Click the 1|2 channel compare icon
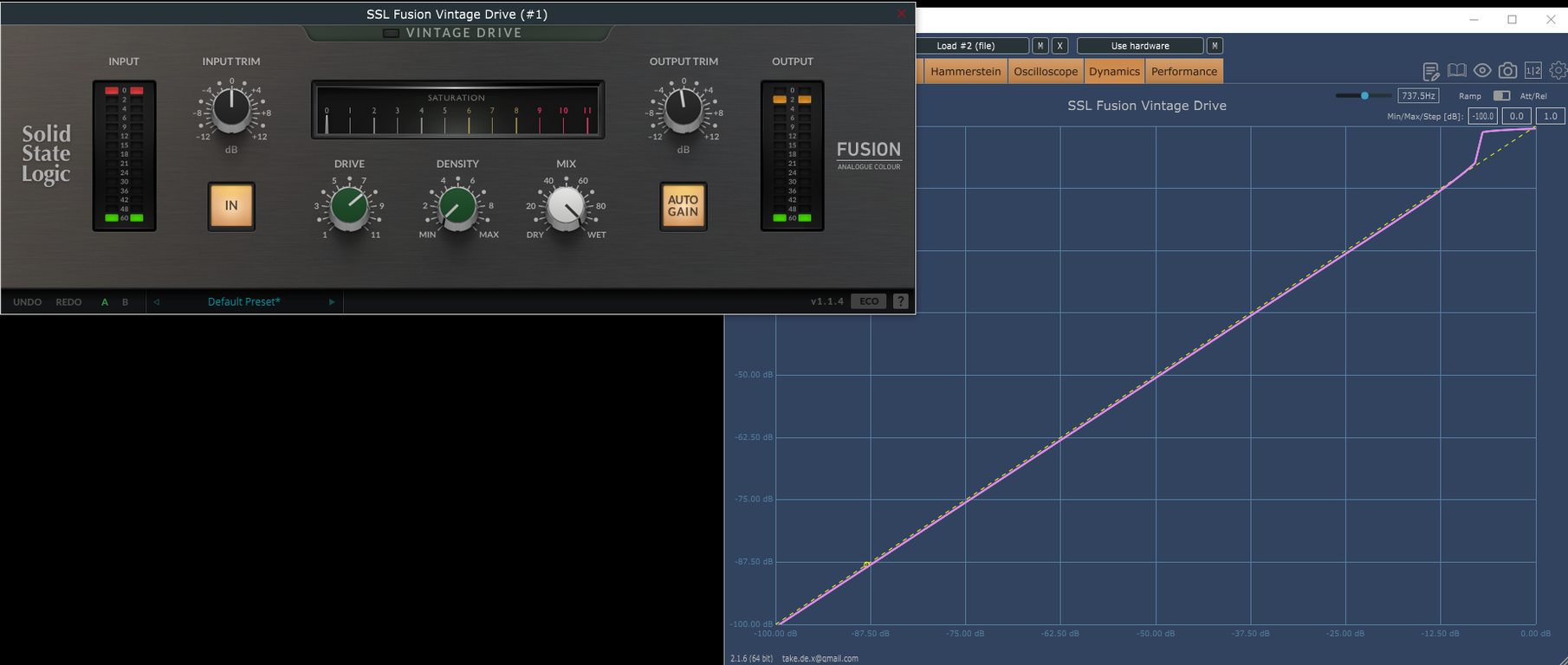This screenshot has width=1568, height=665. pos(1533,71)
